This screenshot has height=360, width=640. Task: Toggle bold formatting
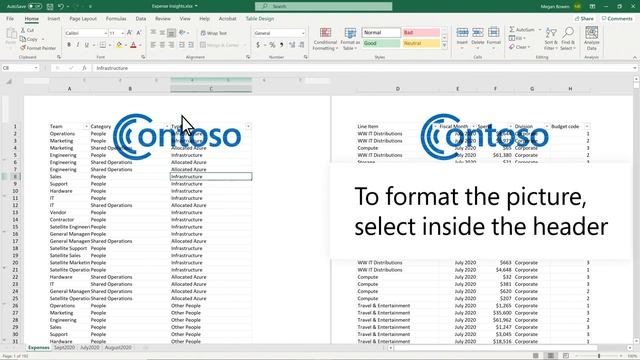tap(69, 45)
